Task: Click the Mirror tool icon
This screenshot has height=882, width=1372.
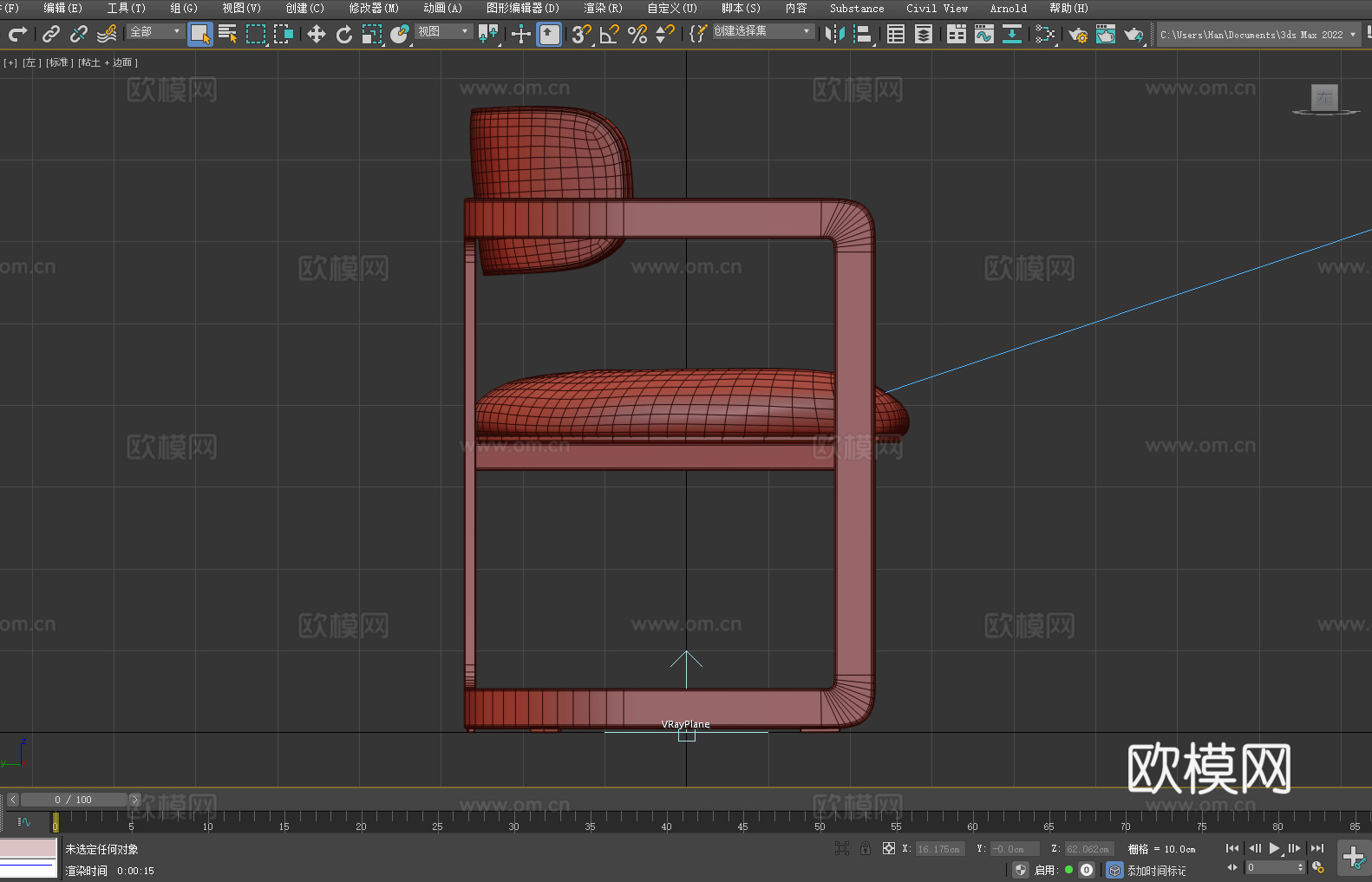Action: click(835, 34)
